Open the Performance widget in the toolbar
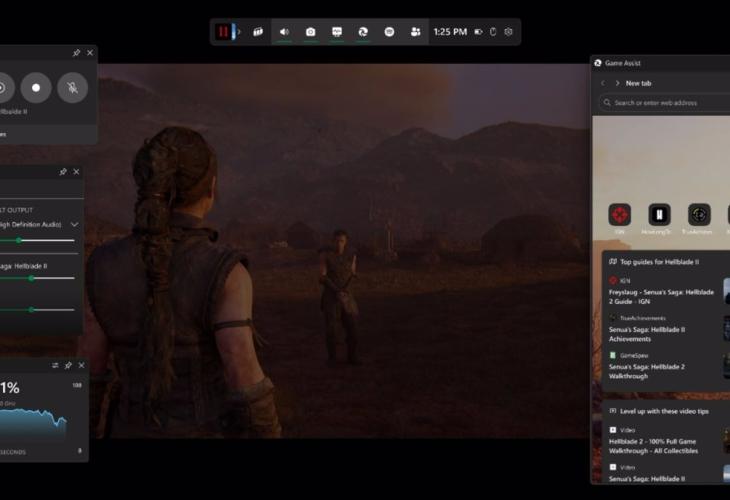Viewport: 730px width, 500px height. click(337, 32)
